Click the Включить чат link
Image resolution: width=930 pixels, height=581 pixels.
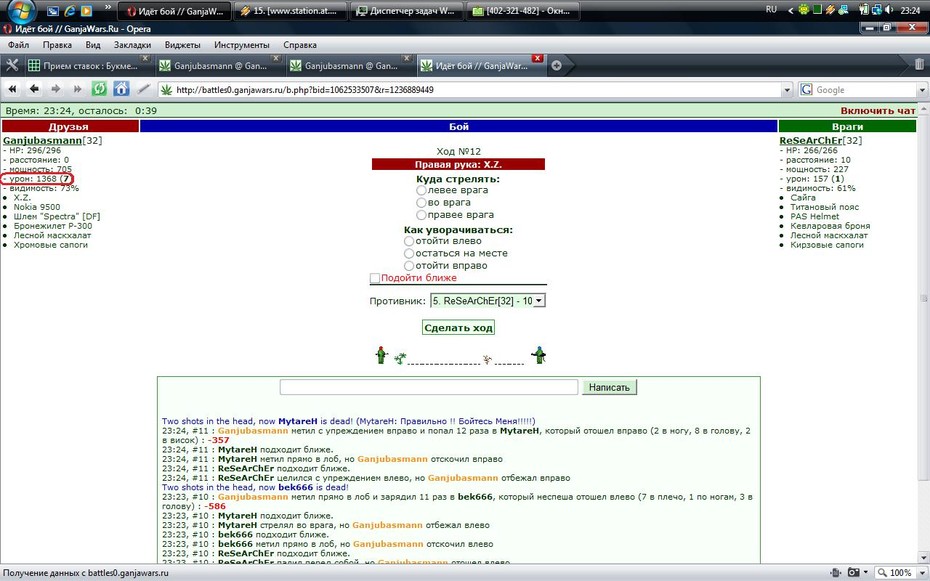tap(878, 111)
